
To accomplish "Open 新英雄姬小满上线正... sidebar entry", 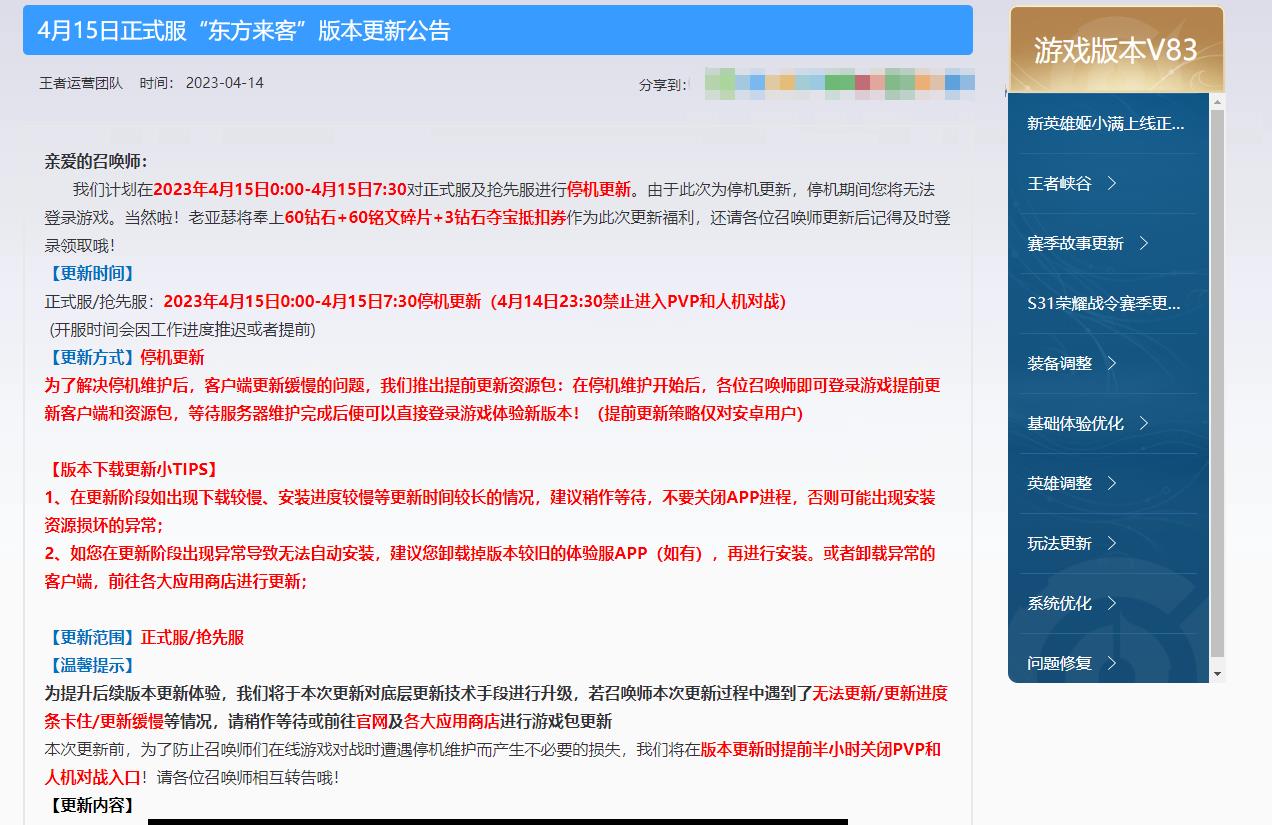I will click(1105, 123).
